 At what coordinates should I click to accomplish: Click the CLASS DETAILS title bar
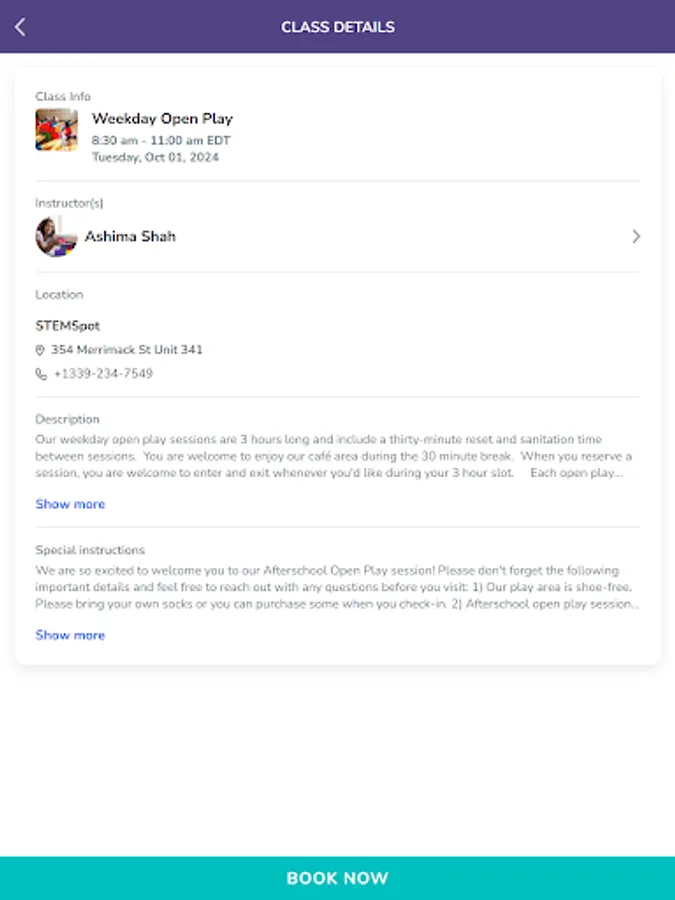[337, 27]
